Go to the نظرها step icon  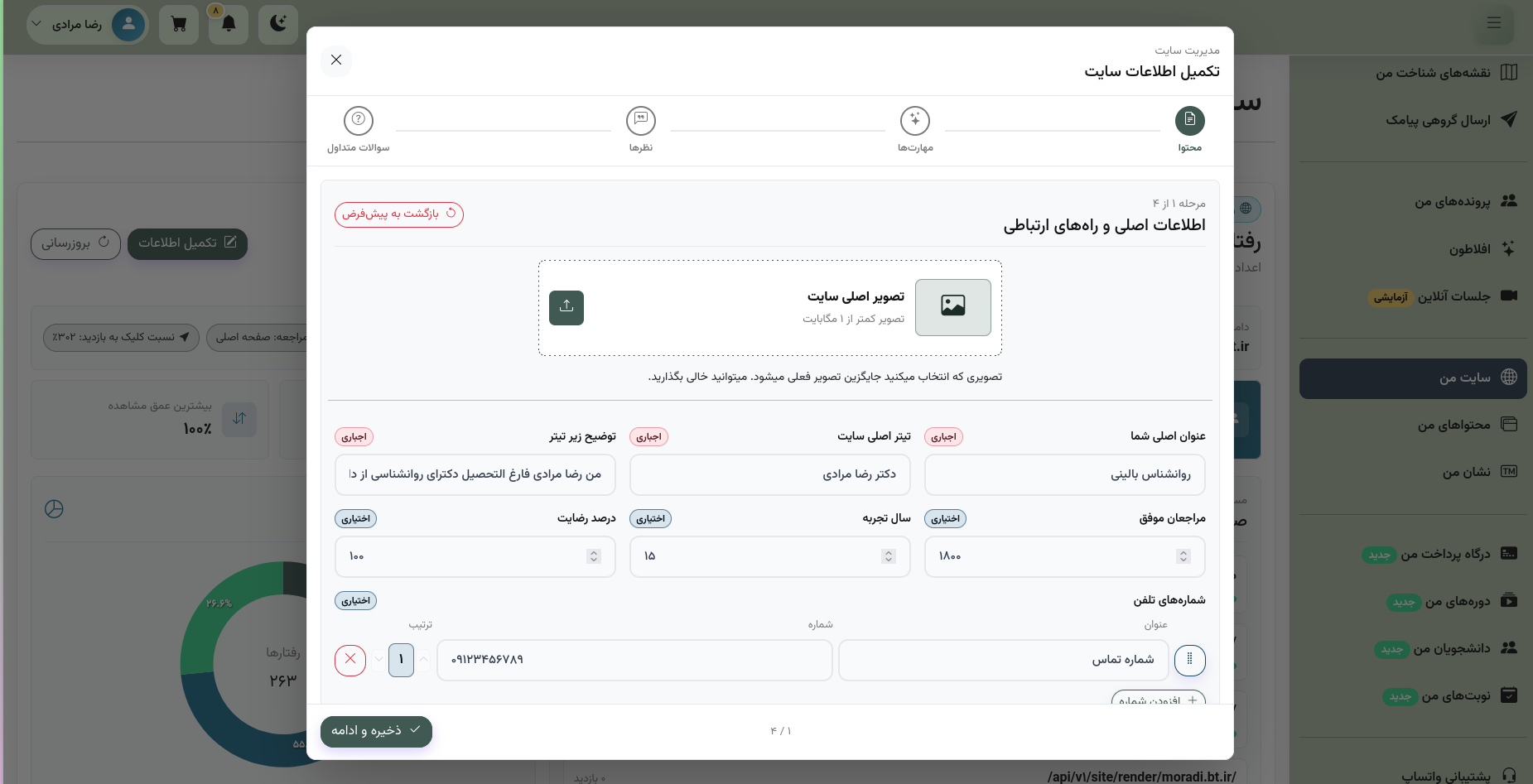(641, 120)
